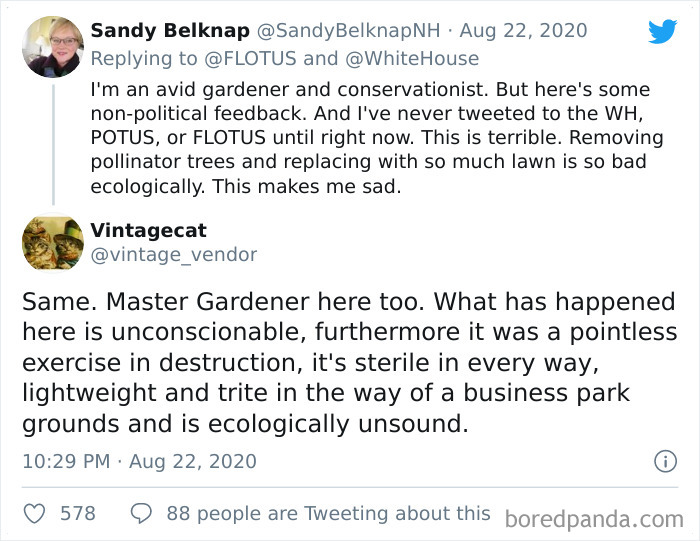Click Vintagecat's Master Gardener reply text
This screenshot has width=700, height=541.
pyautogui.click(x=348, y=363)
